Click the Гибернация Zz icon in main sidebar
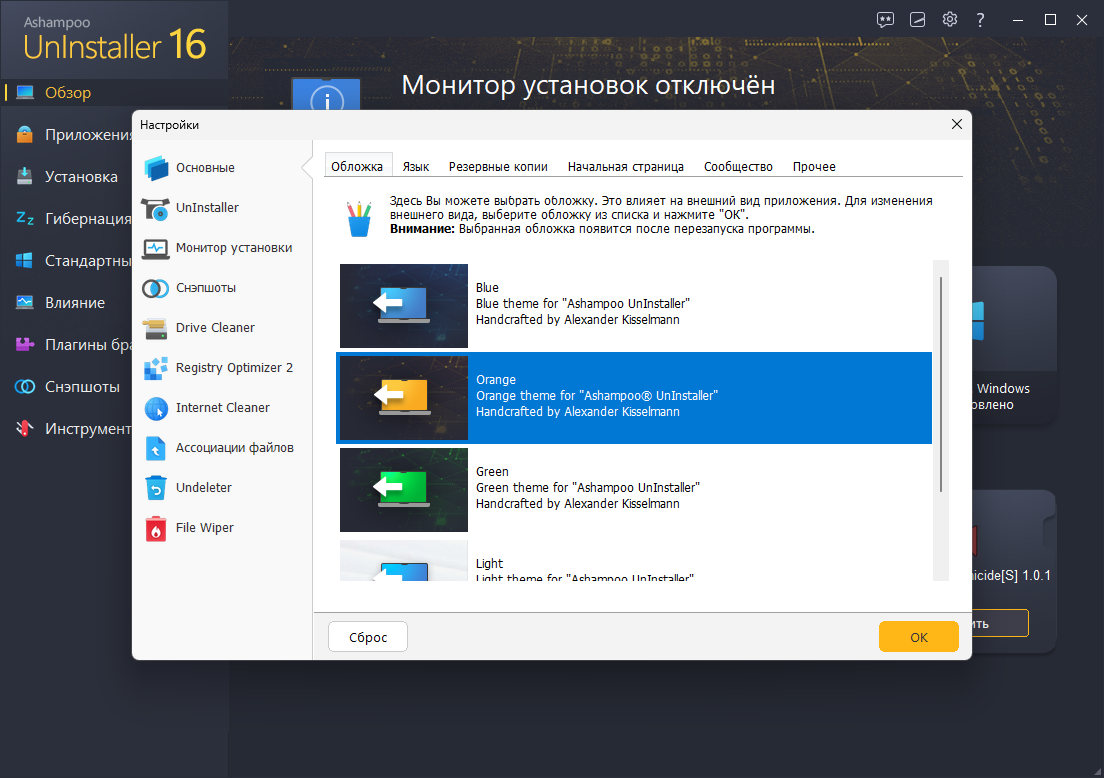Viewport: 1104px width, 778px height. [x=25, y=218]
